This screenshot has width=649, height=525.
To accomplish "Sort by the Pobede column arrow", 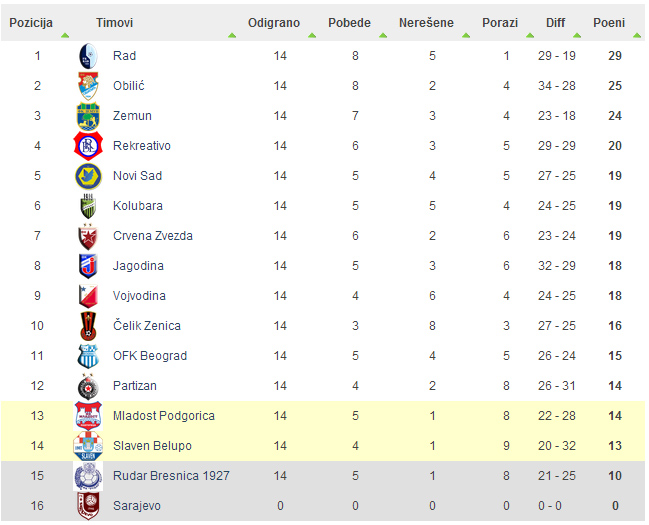I will (383, 35).
